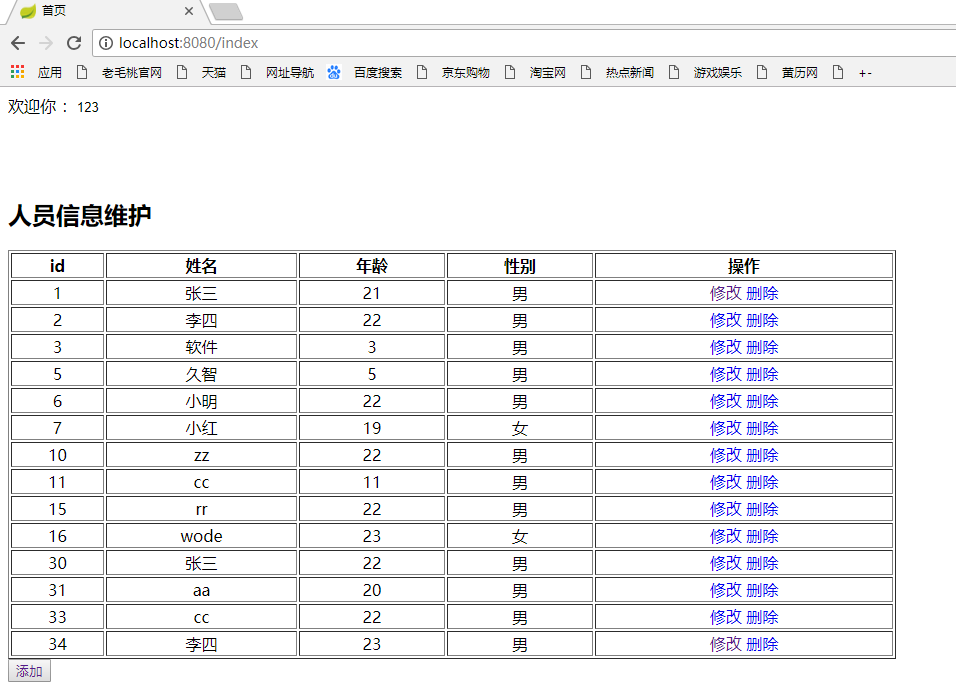The width and height of the screenshot is (956, 691).
Task: Click 删除 for 李四 with id 2
Action: [x=762, y=320]
